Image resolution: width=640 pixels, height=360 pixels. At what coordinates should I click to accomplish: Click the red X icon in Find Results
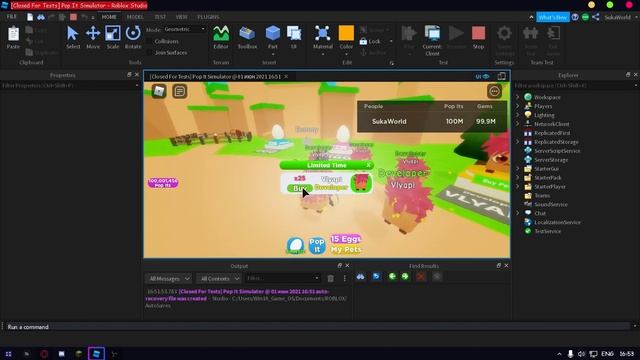click(421, 276)
